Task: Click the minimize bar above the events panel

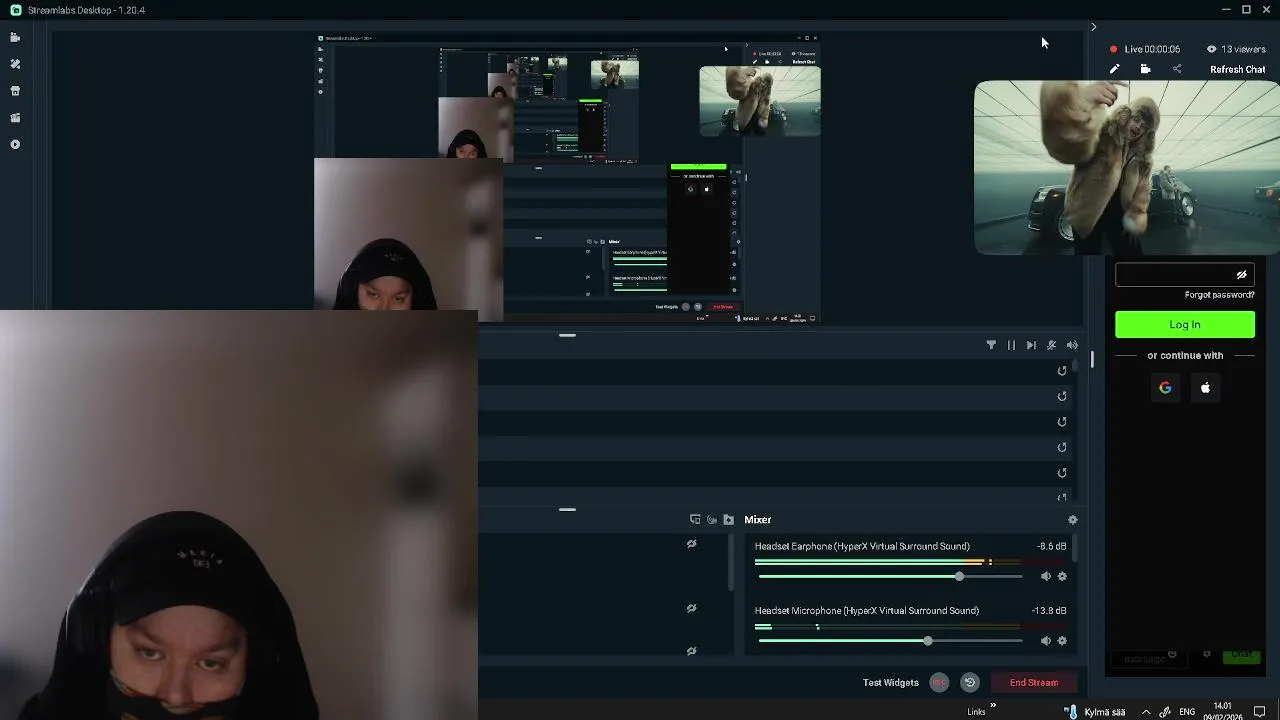Action: click(567, 335)
